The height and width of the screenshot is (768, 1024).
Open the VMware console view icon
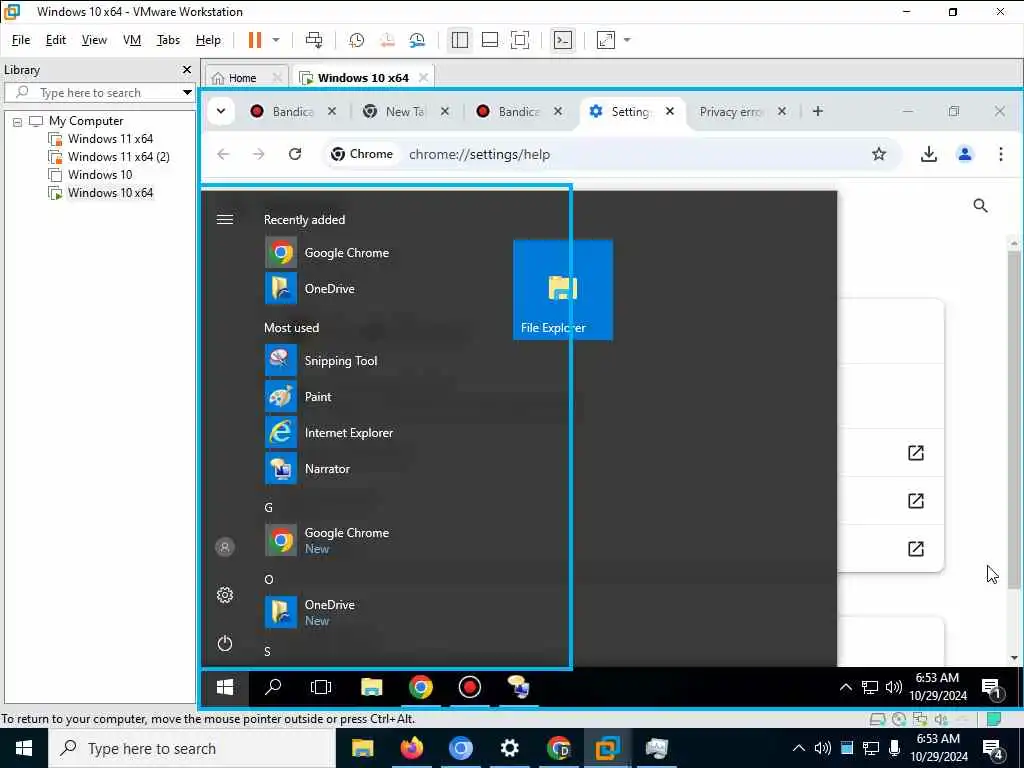click(562, 40)
